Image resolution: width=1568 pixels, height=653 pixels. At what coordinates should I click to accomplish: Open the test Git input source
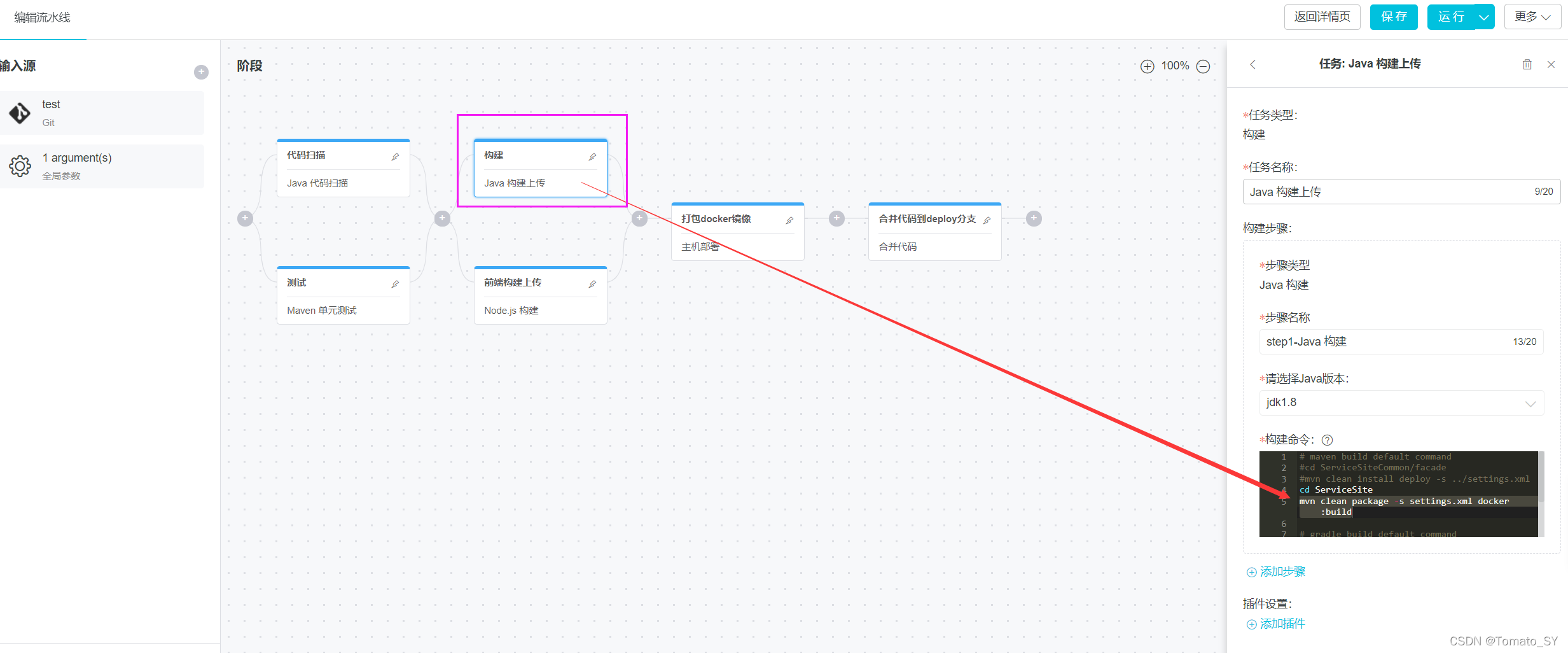point(102,113)
